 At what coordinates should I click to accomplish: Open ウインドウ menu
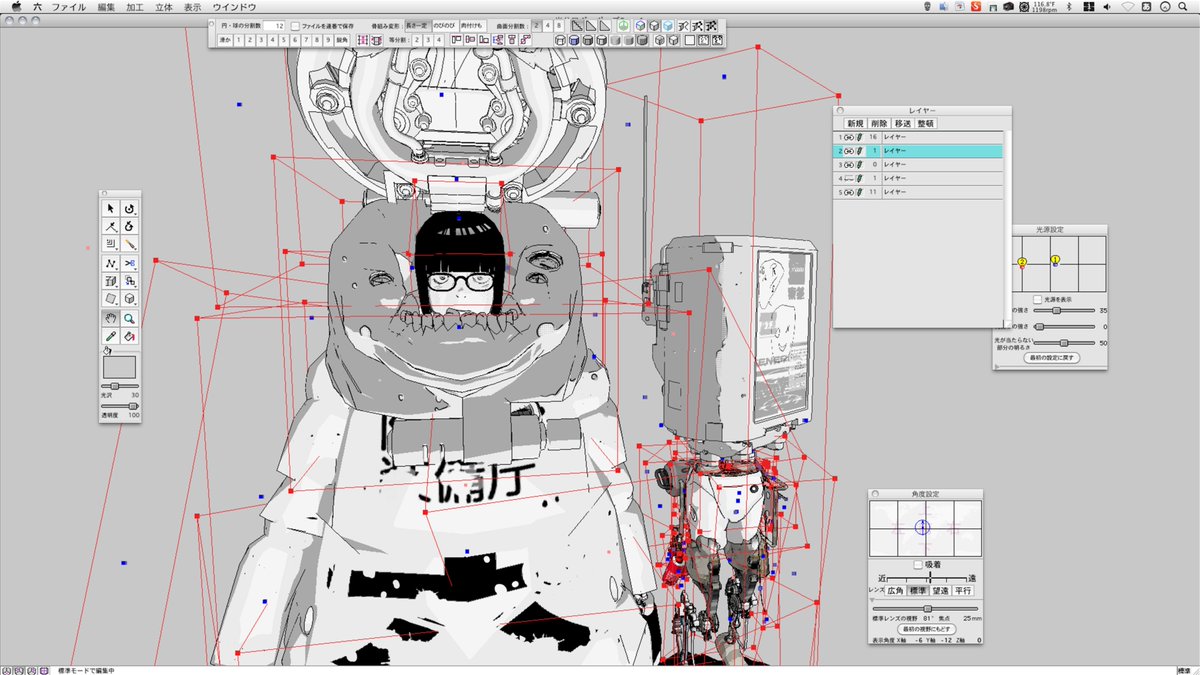point(234,6)
